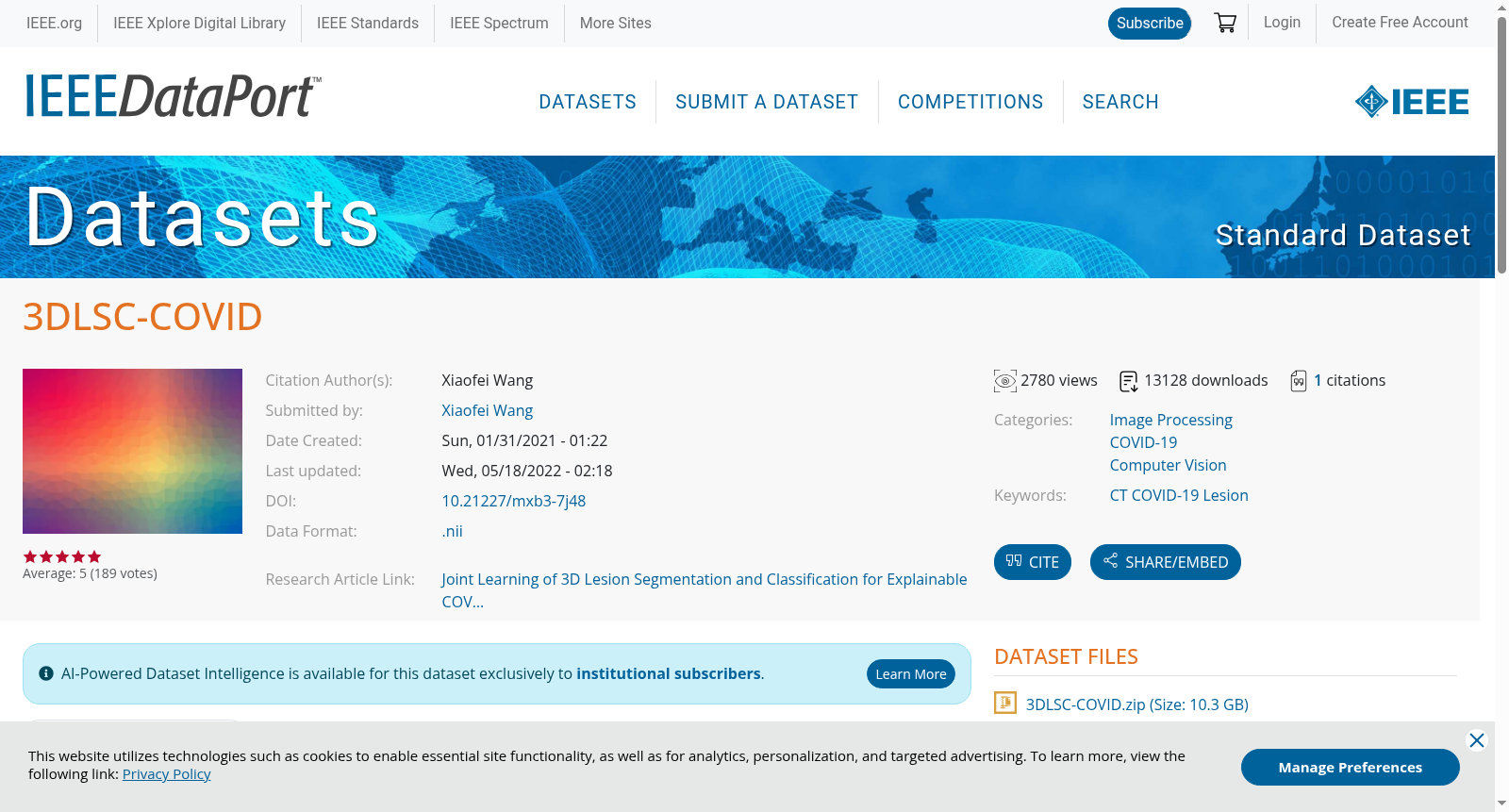Open the COMPETITIONS menu item

click(x=970, y=102)
